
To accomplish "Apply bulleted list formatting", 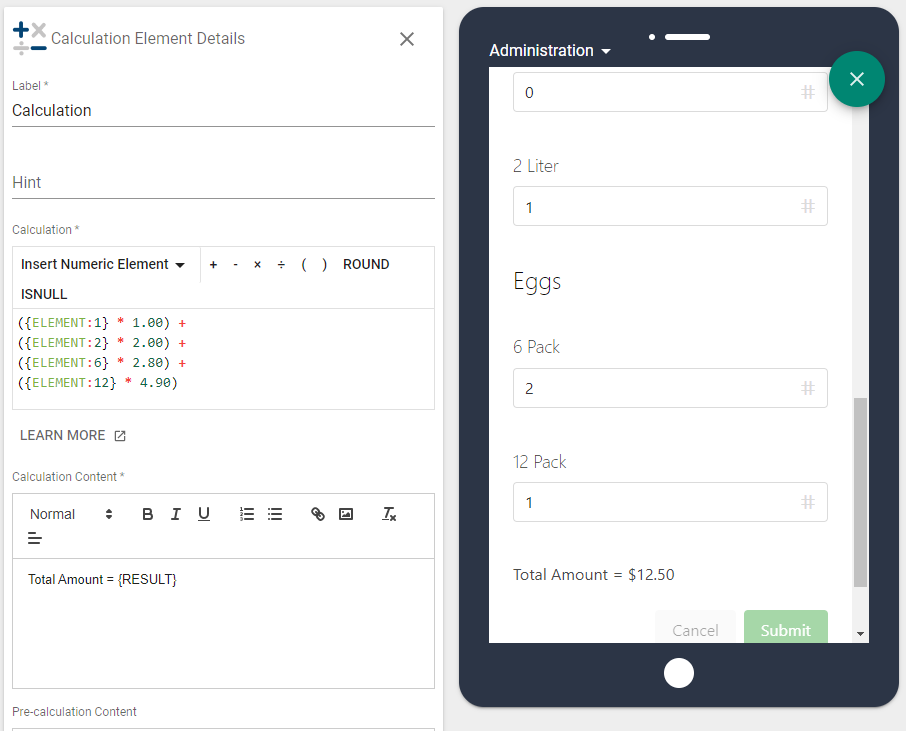I will coord(275,514).
